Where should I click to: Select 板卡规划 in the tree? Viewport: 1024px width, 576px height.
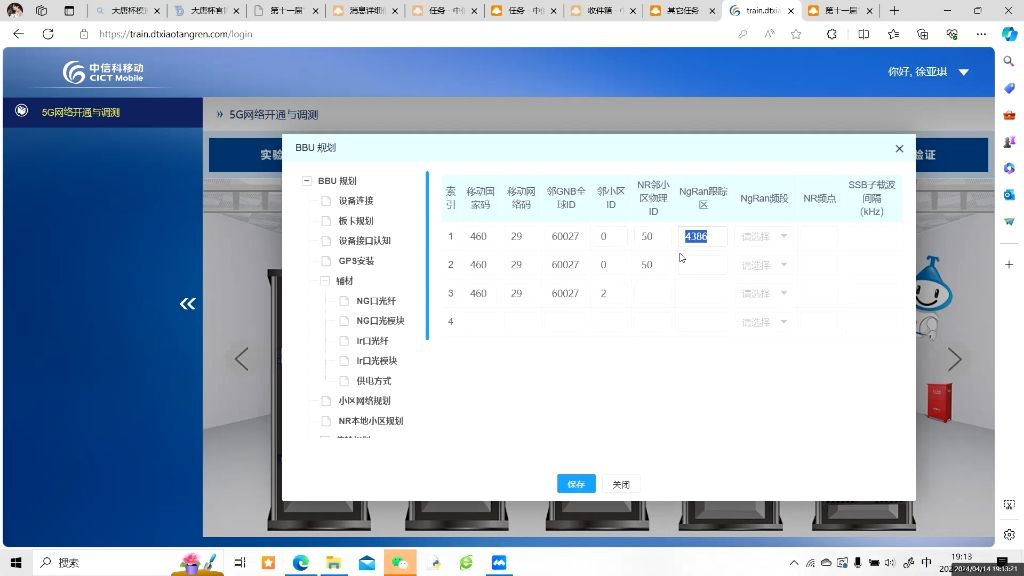355,221
